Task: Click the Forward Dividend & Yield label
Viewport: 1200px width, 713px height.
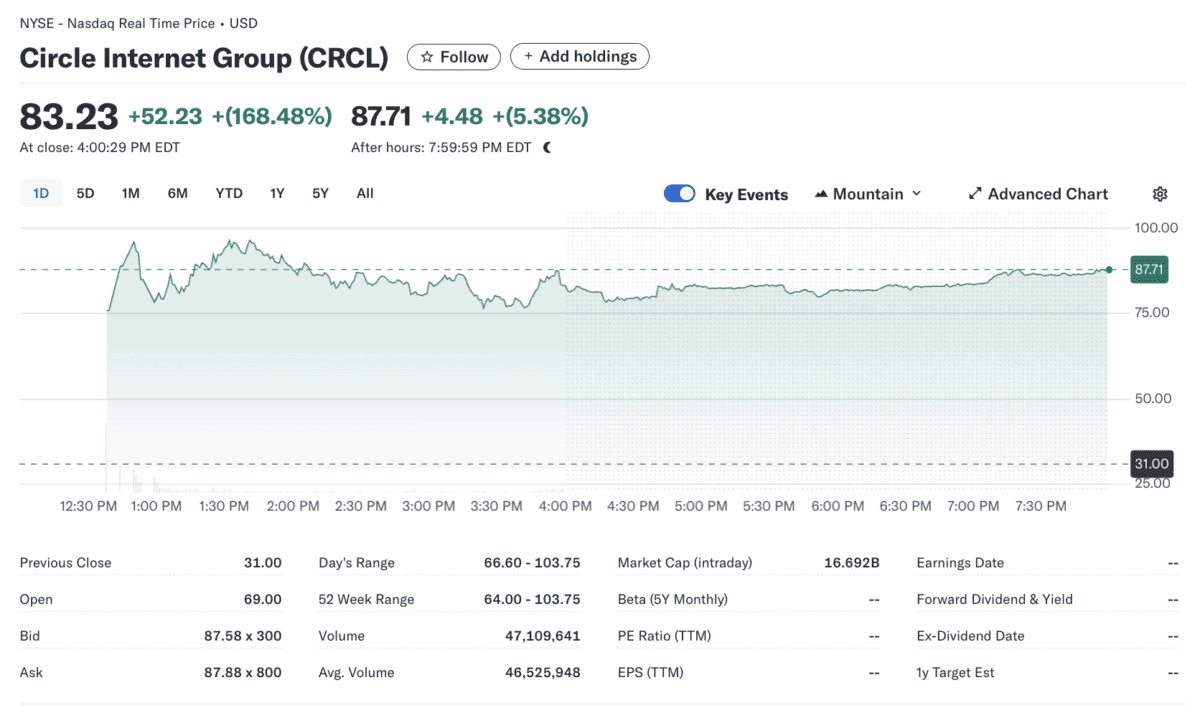Action: pyautogui.click(x=995, y=599)
